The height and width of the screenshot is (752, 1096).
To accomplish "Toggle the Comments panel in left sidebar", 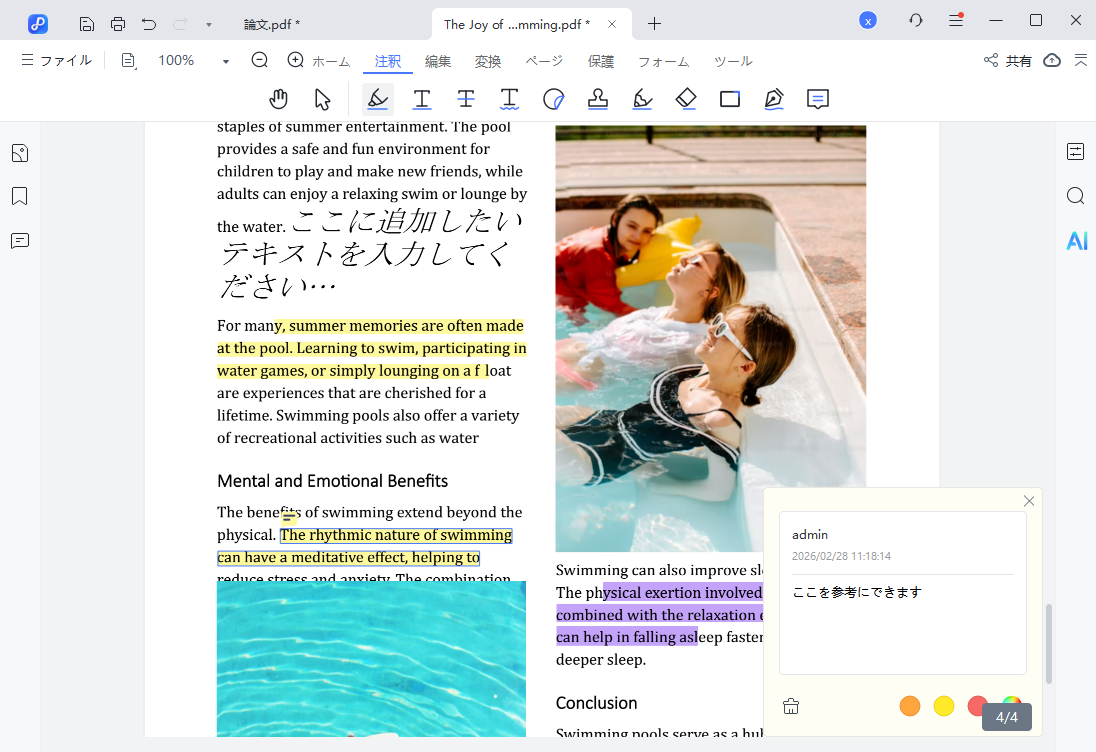I will point(20,240).
